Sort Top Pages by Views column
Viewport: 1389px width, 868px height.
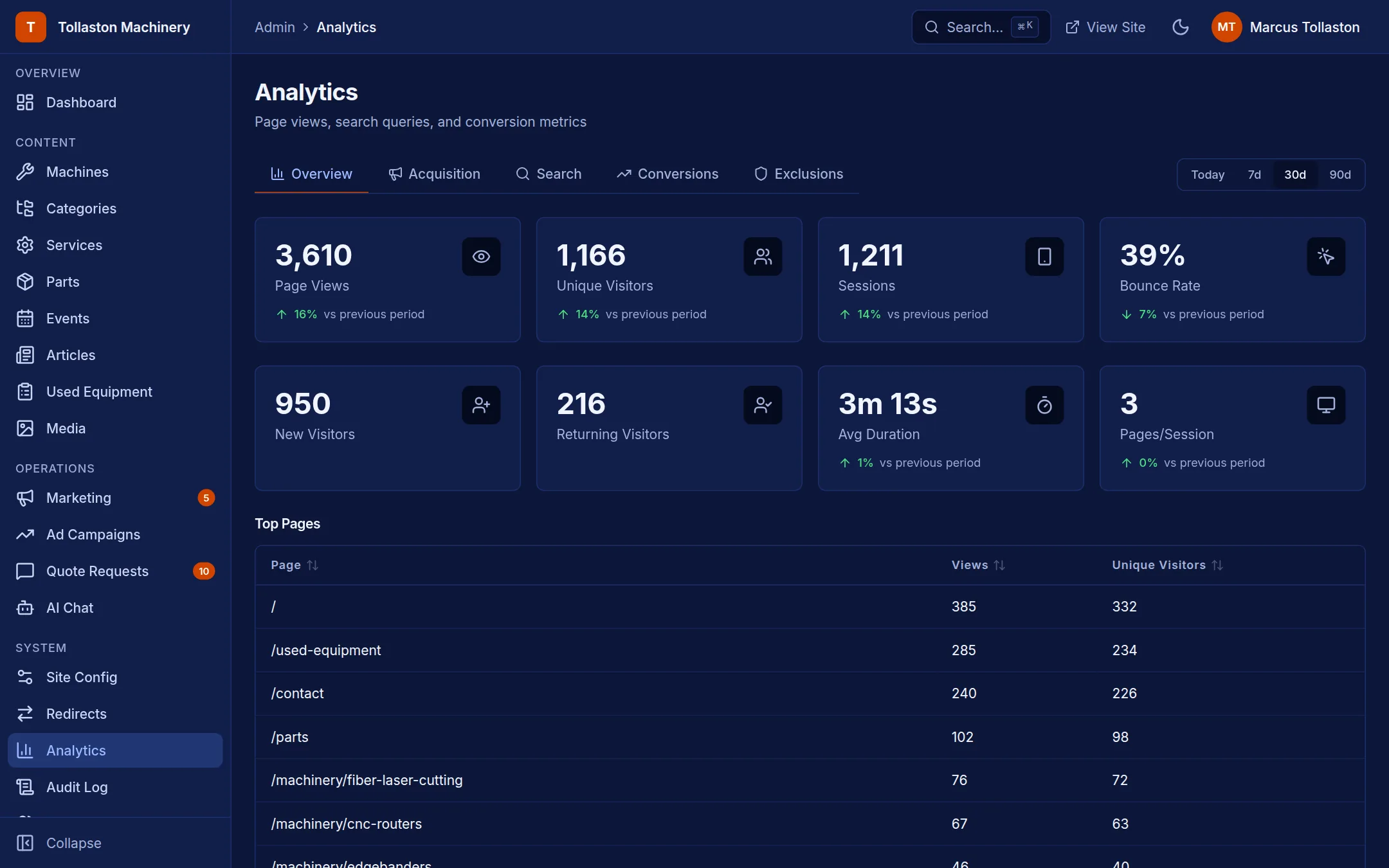coord(978,565)
